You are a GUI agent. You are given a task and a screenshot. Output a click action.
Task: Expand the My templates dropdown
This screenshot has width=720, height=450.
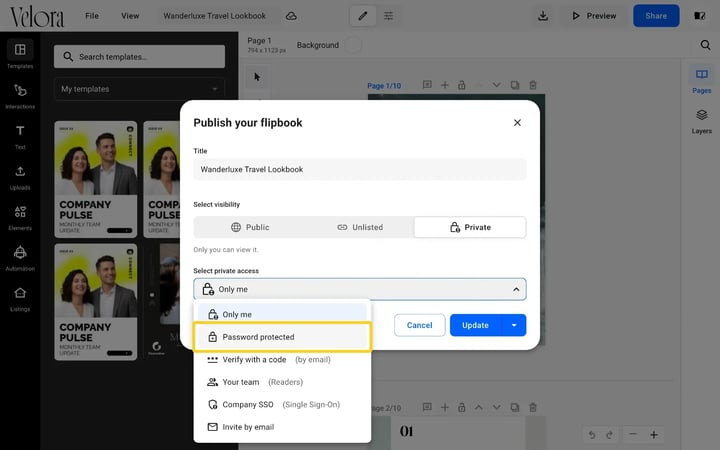(x=139, y=89)
